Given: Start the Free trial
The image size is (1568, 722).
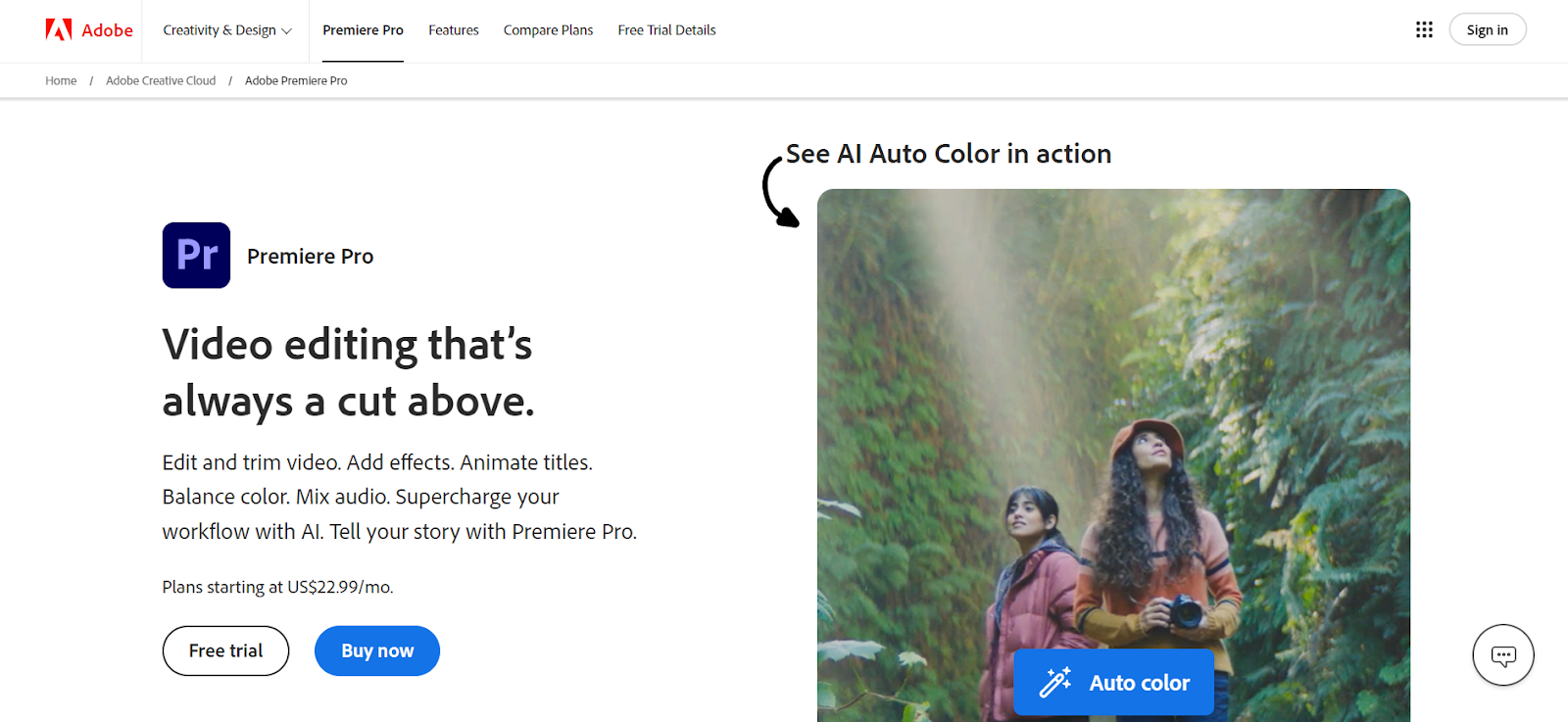Looking at the screenshot, I should (225, 650).
